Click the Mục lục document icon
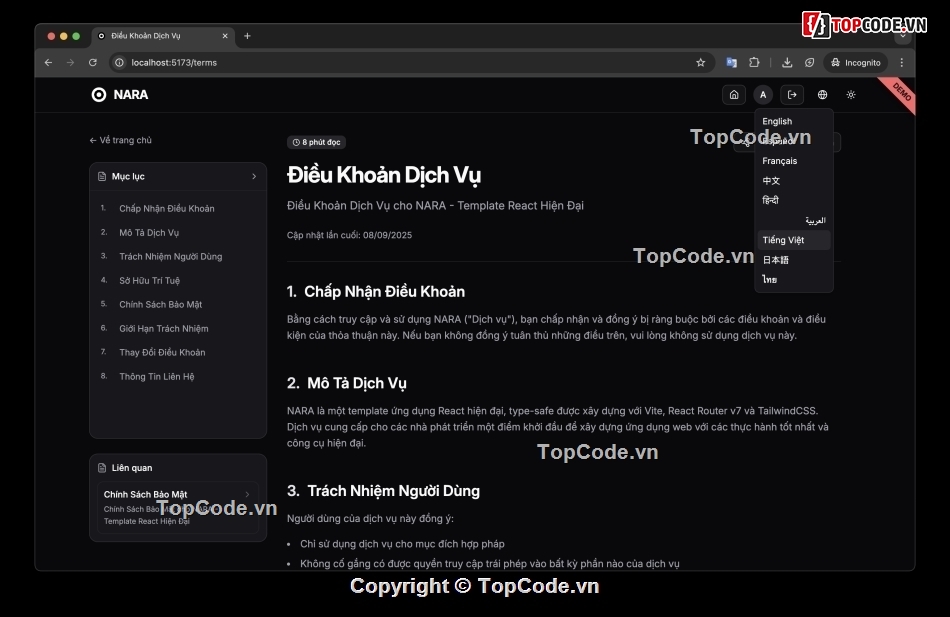This screenshot has height=617, width=950. pos(102,176)
